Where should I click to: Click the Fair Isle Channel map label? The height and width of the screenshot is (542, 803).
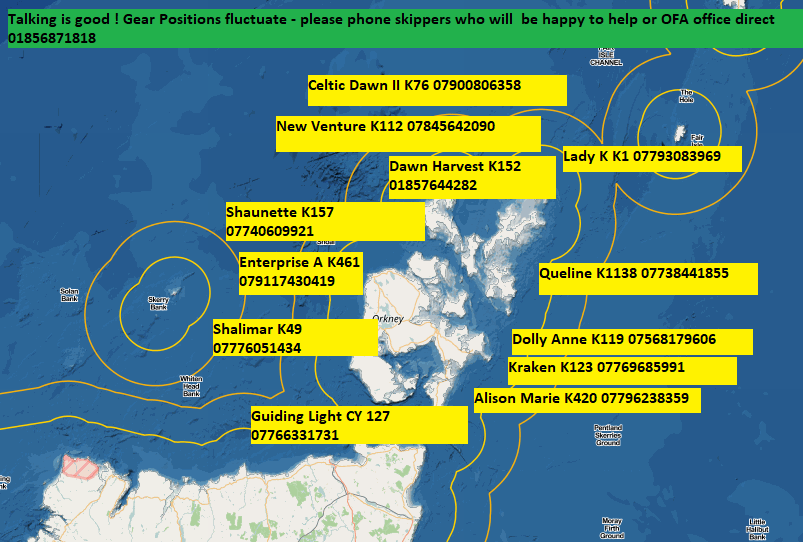click(x=606, y=57)
